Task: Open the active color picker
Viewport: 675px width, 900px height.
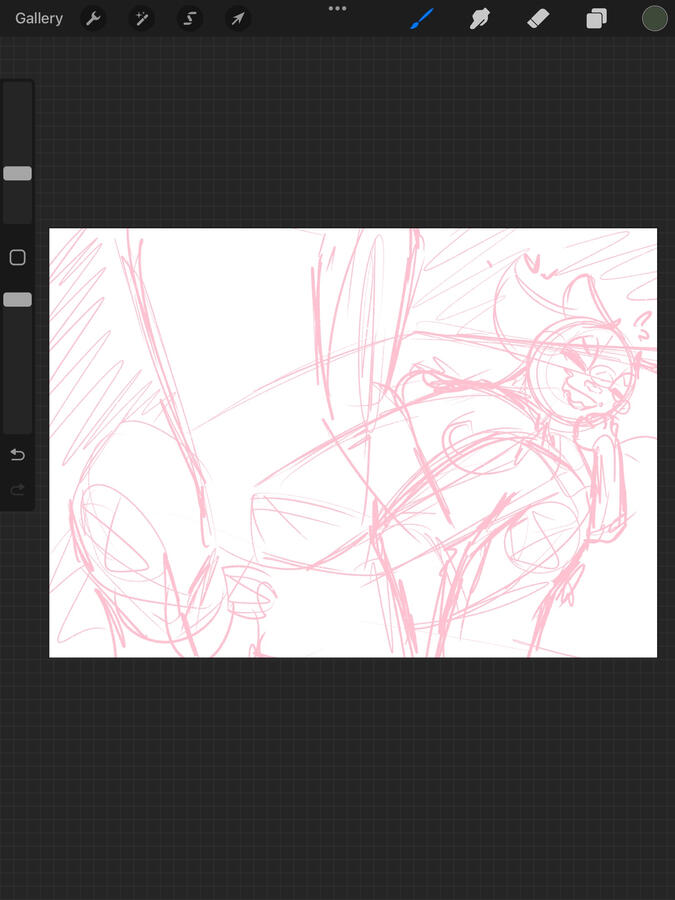Action: point(654,18)
